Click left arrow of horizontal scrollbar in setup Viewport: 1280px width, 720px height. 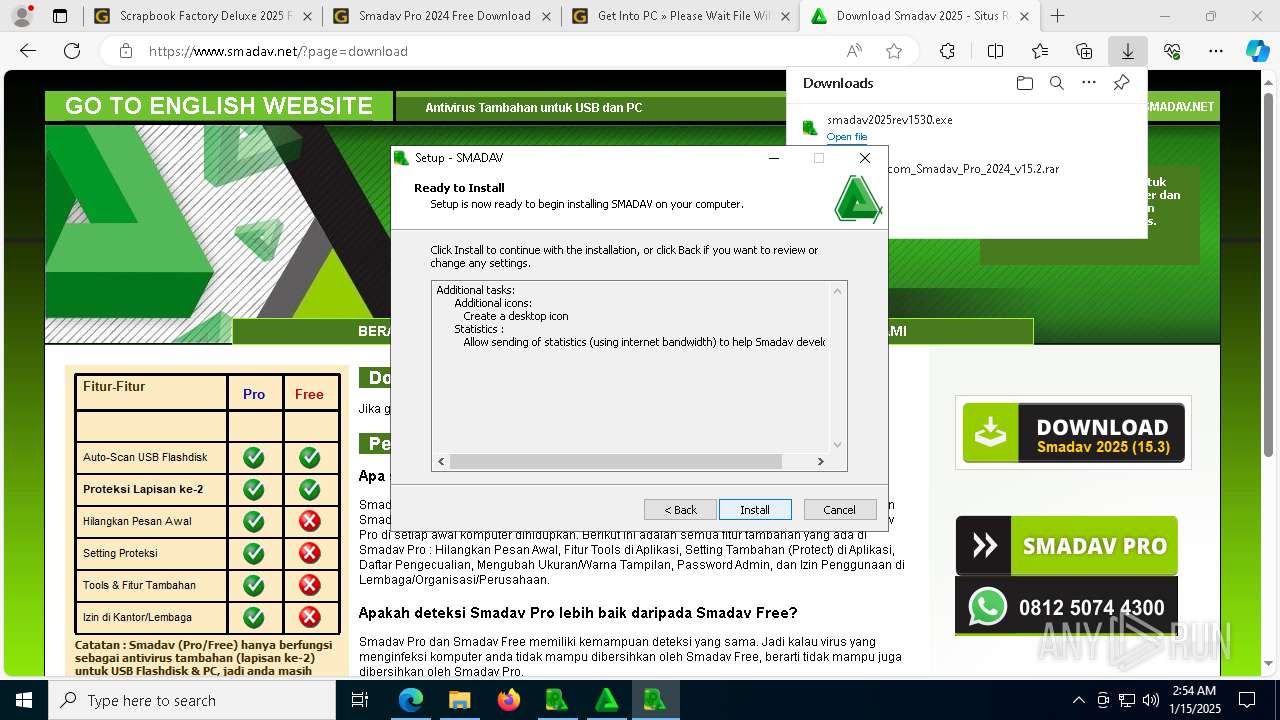pyautogui.click(x=441, y=461)
